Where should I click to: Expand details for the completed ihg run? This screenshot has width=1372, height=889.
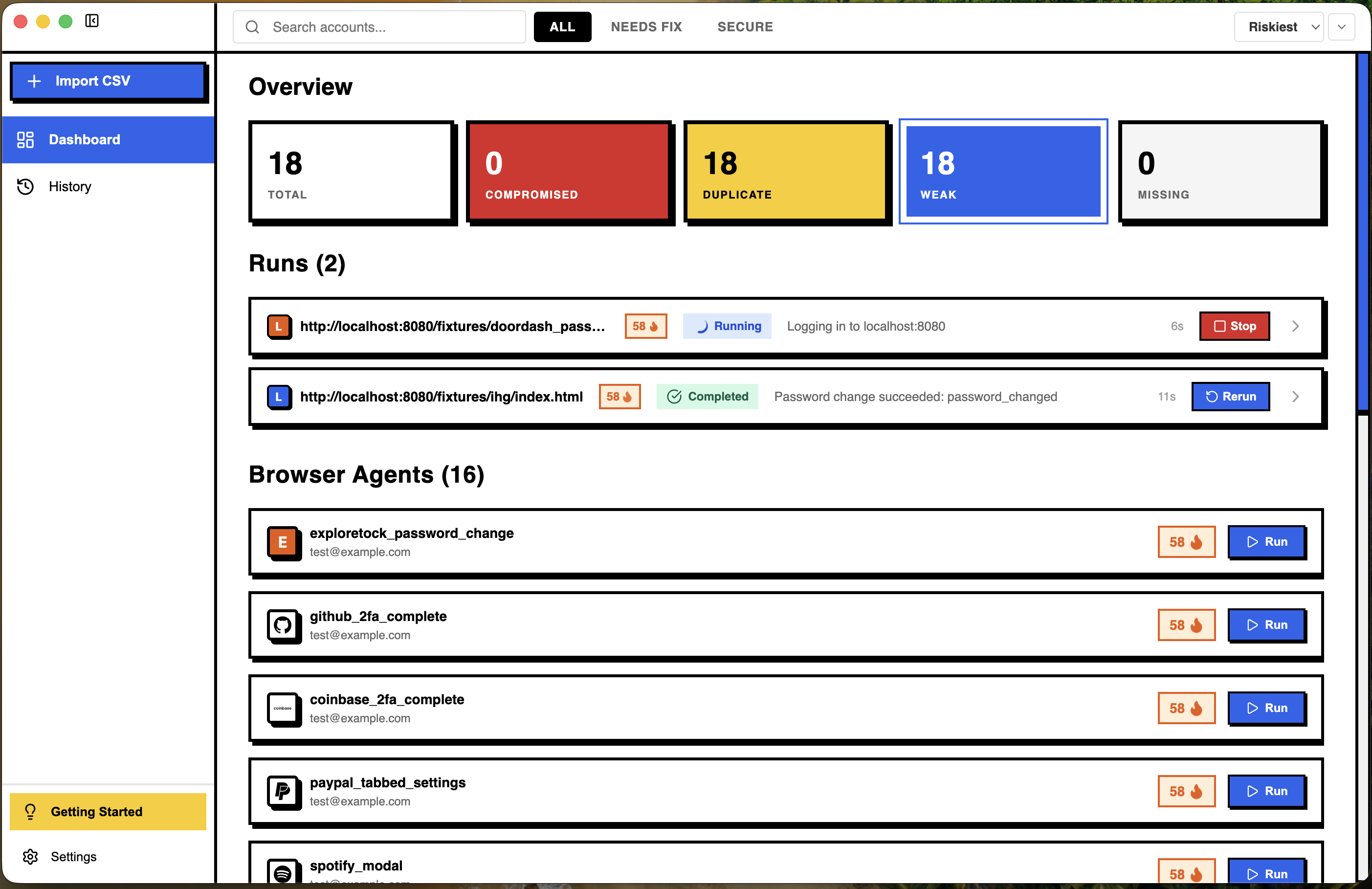click(x=1295, y=397)
